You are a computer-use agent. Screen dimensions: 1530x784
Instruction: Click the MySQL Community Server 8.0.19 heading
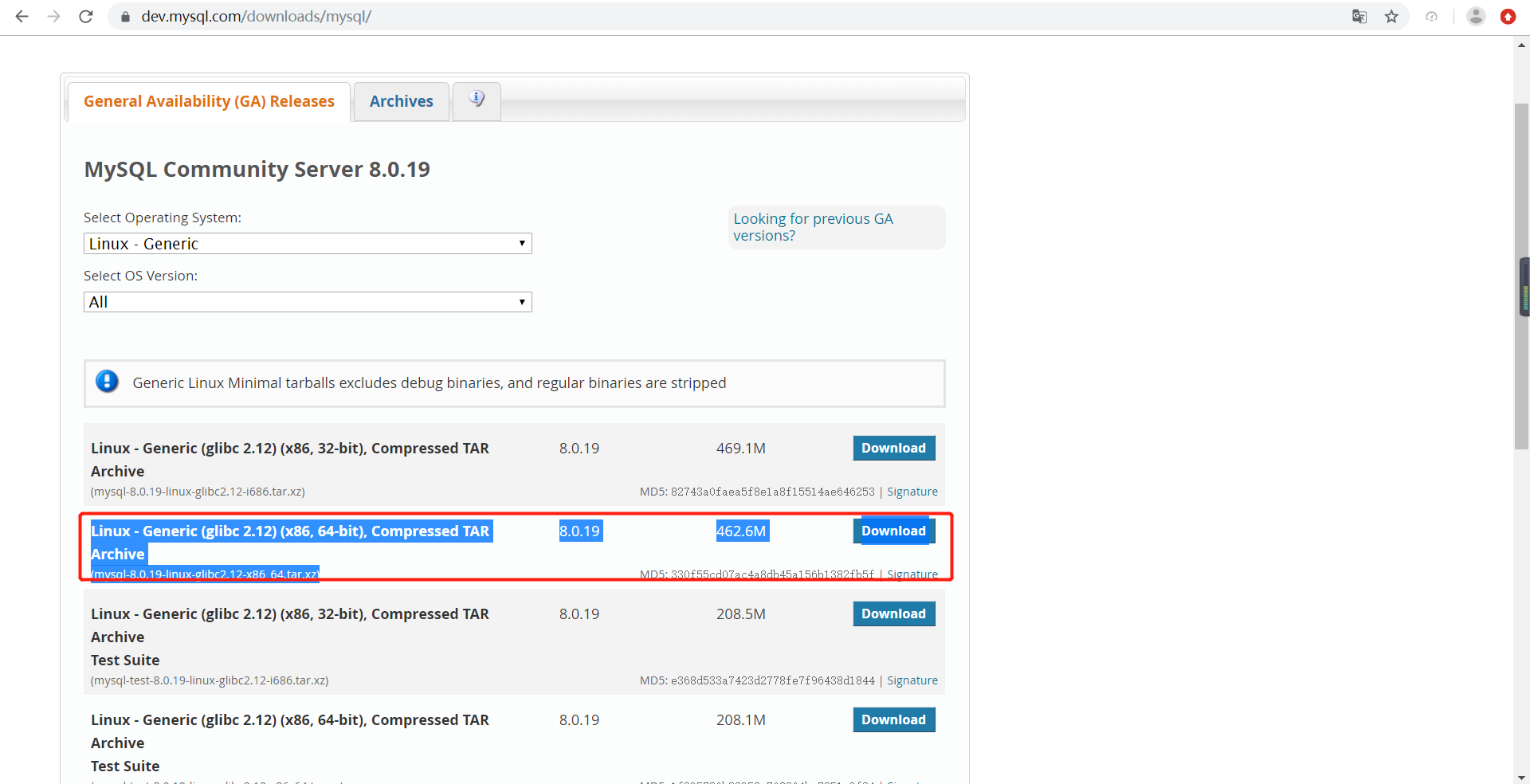257,169
